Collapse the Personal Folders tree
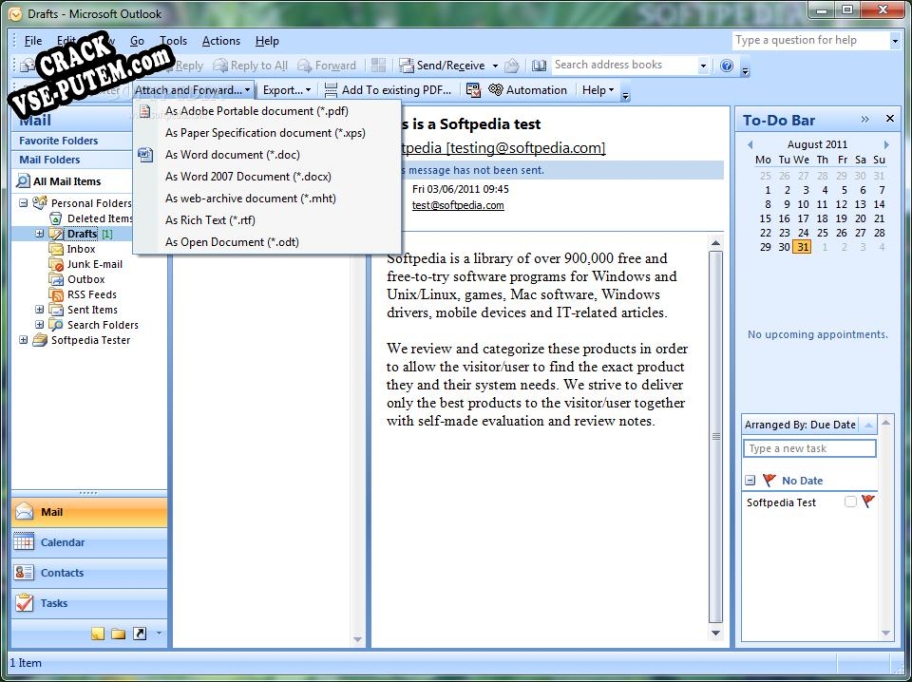Image resolution: width=912 pixels, height=682 pixels. coord(23,203)
